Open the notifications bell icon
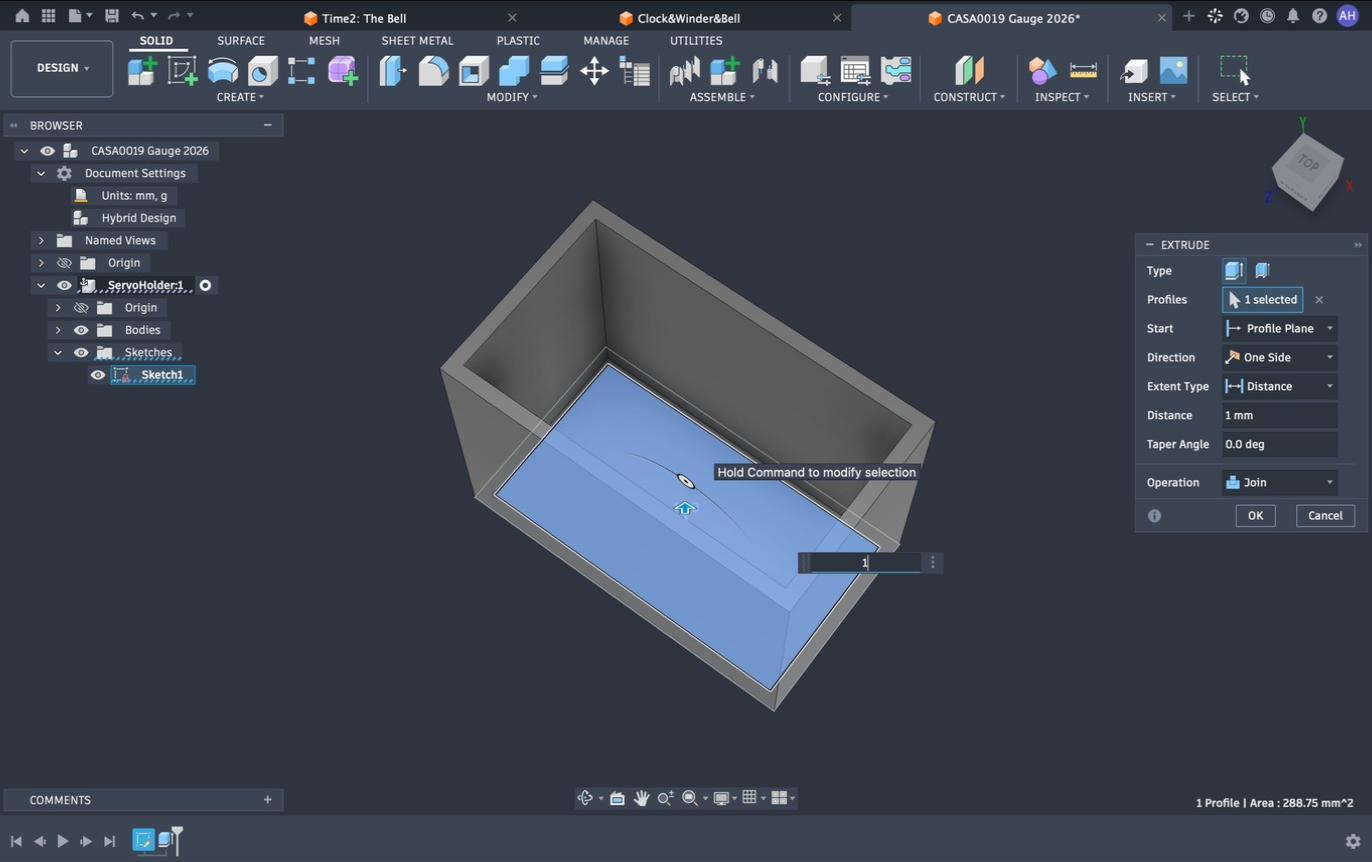Image resolution: width=1372 pixels, height=862 pixels. [x=1293, y=16]
